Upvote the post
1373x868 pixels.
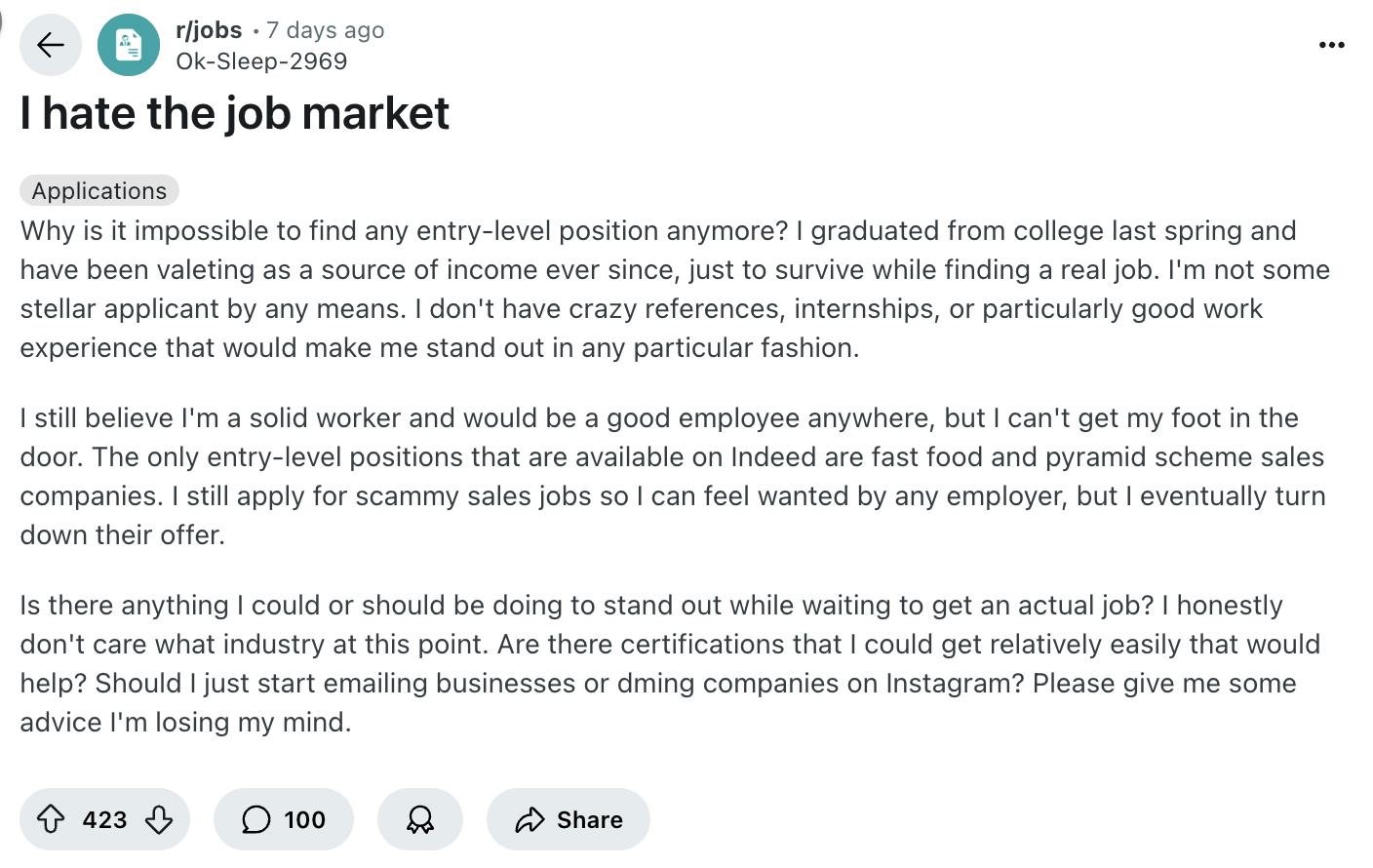pos(51,819)
